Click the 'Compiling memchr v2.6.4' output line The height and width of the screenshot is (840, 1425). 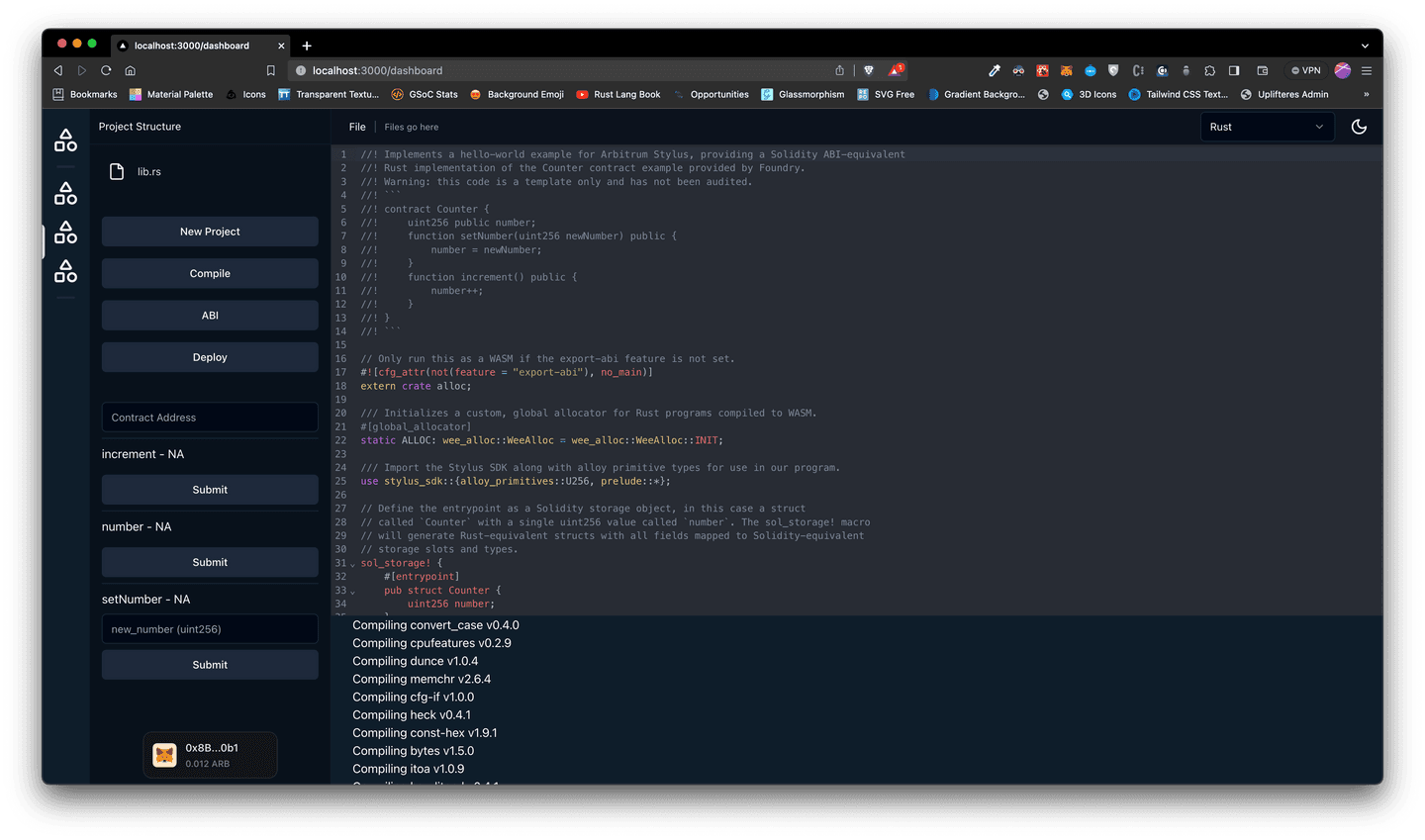[x=422, y=679]
